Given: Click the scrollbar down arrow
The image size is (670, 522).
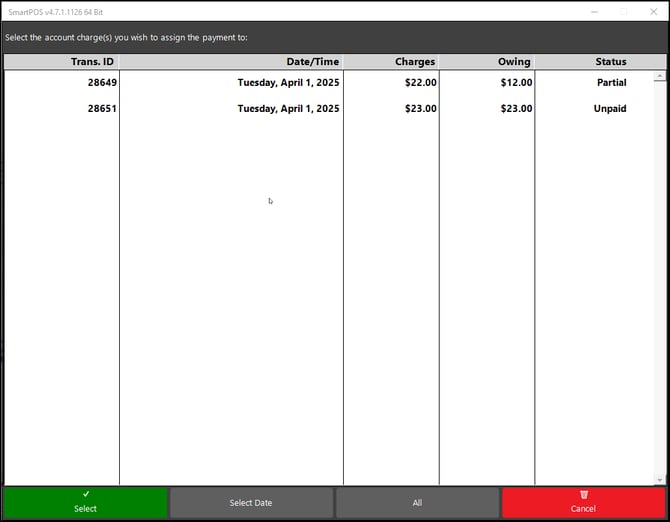Looking at the screenshot, I should [660, 479].
